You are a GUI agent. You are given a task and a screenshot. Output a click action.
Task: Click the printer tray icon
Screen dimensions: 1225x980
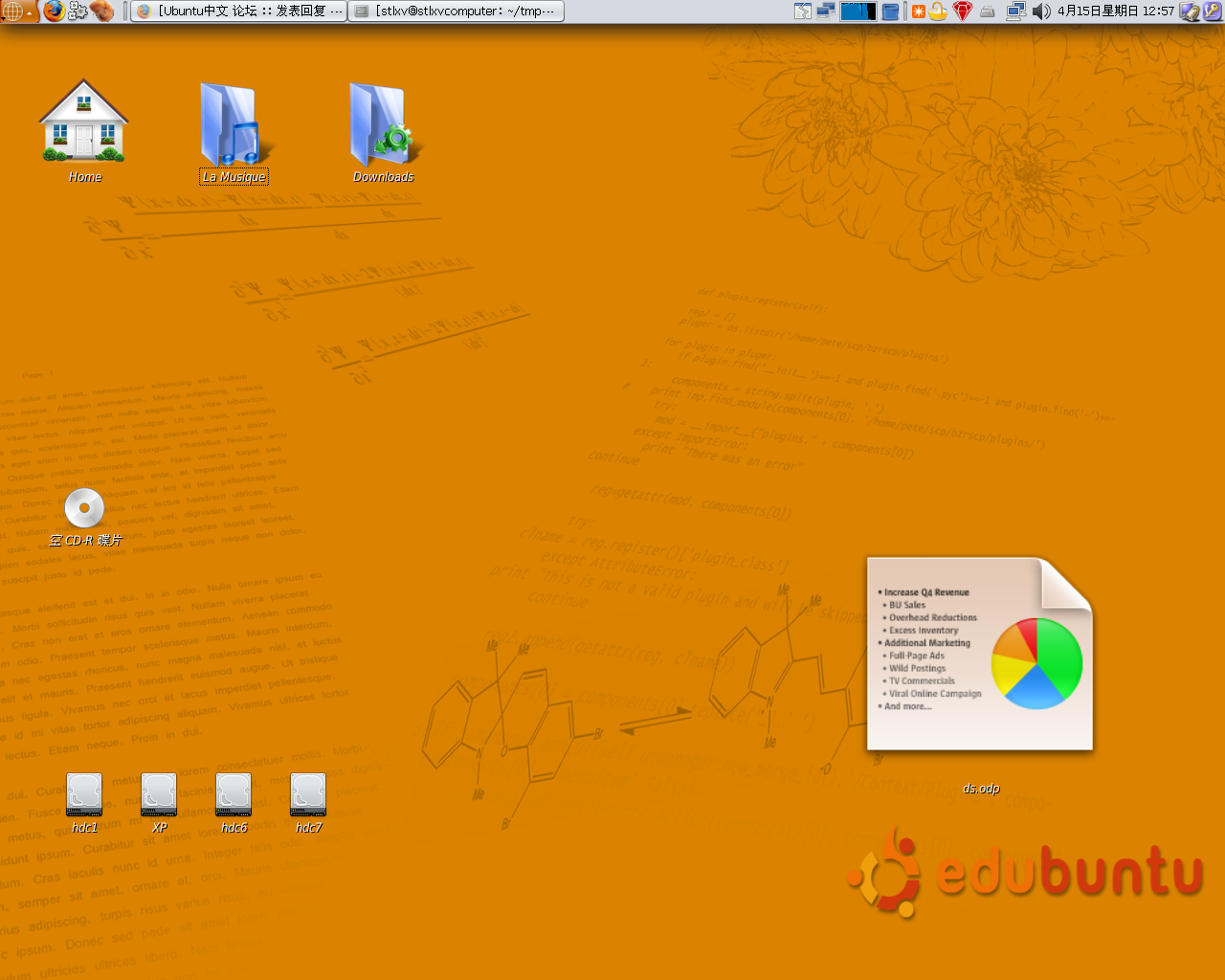[x=988, y=11]
